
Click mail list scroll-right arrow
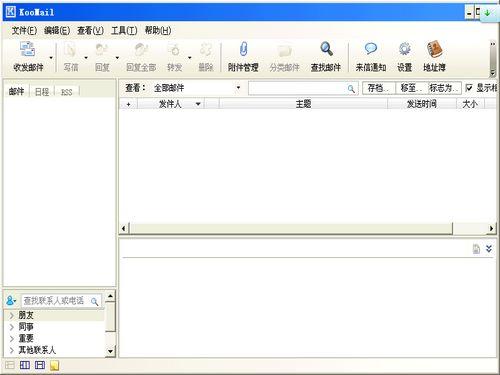pyautogui.click(x=492, y=229)
